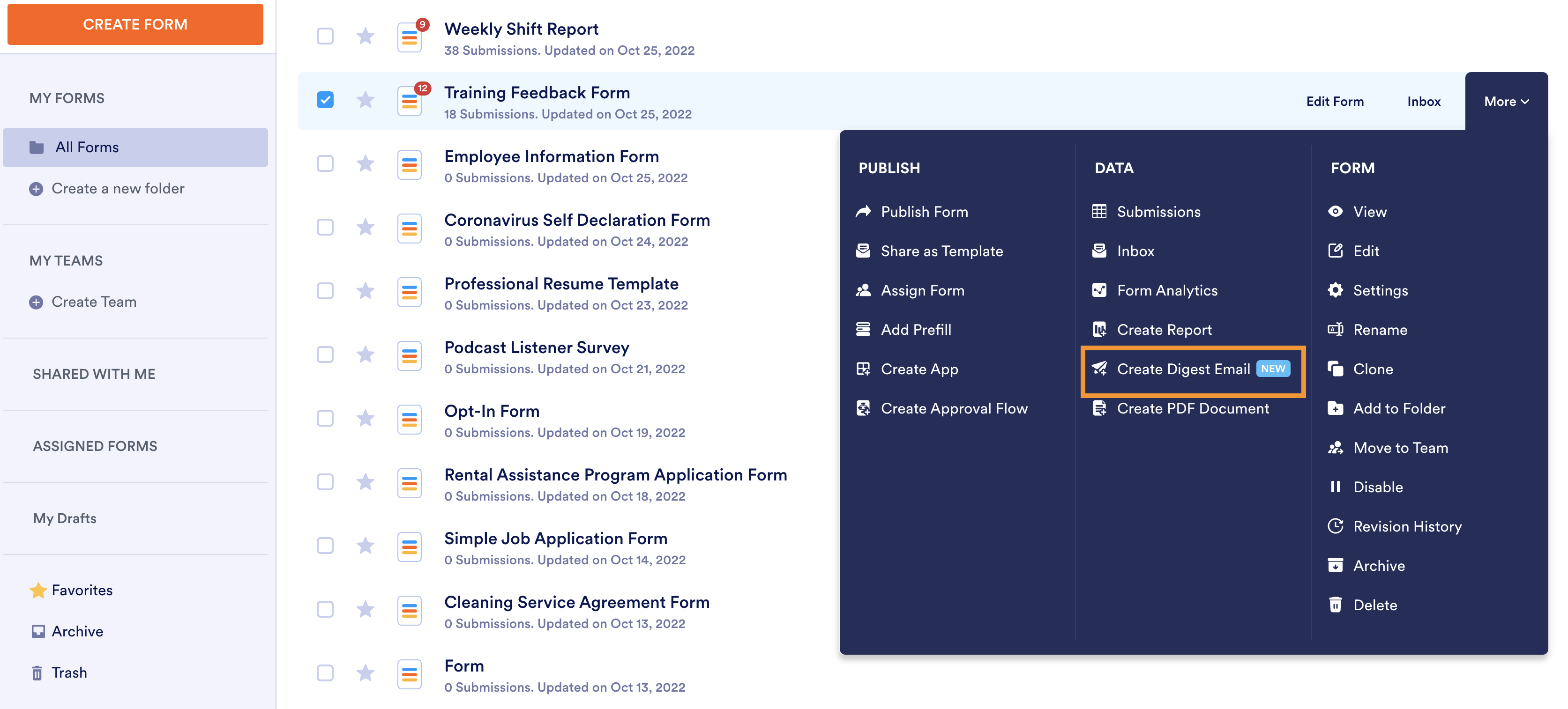Click the Clone form icon
This screenshot has height=709, width=1568.
tap(1335, 369)
